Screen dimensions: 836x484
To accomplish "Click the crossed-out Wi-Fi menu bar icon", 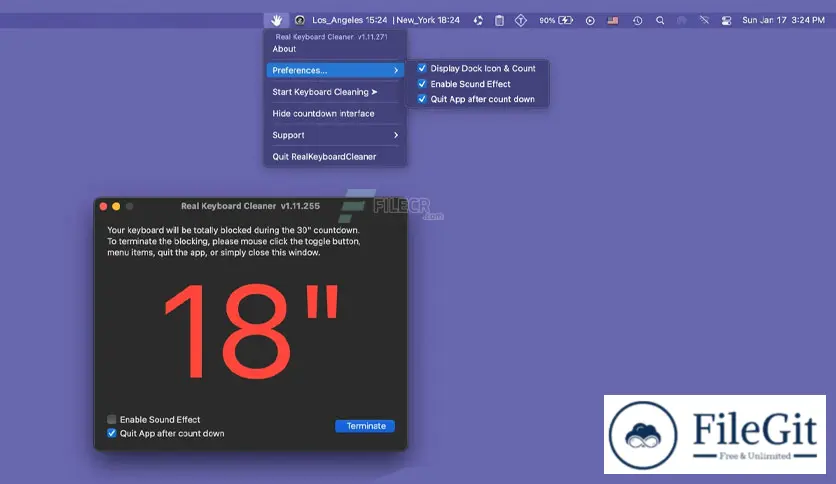I will [x=704, y=20].
